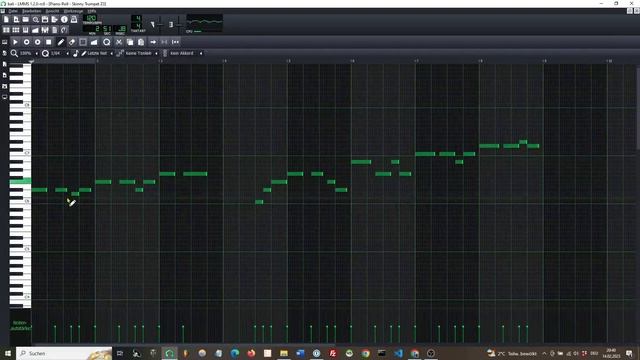Cut selected notes with the scissors icon
Viewport: 640px width, 360px height.
coord(119,42)
